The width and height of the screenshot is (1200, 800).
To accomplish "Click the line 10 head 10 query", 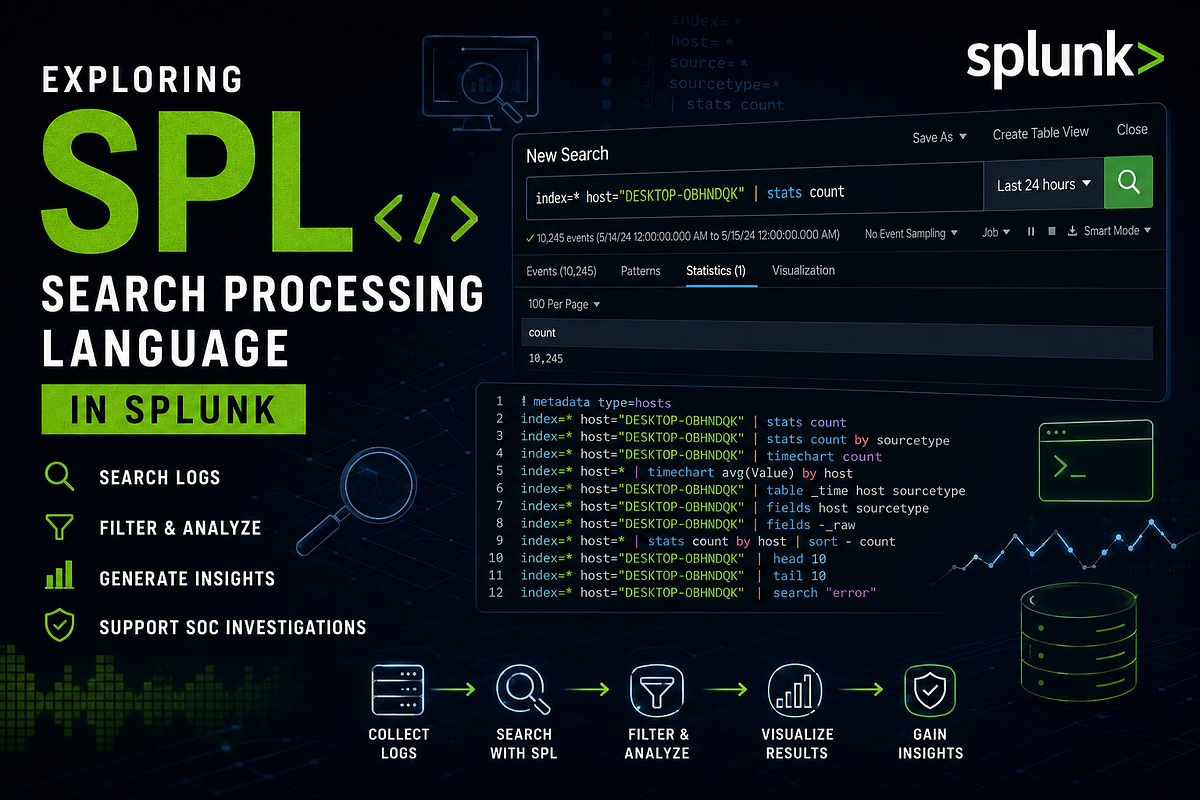I will point(673,559).
